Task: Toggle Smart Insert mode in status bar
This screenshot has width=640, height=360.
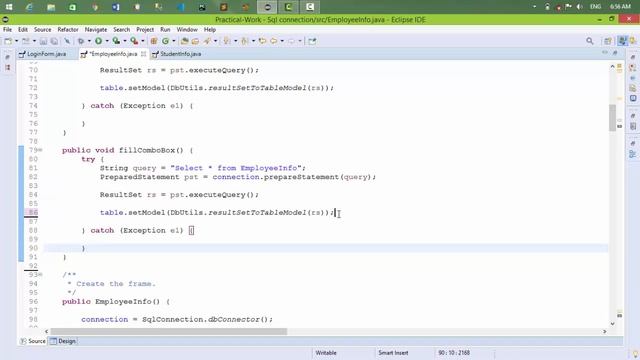Action: pos(393,353)
